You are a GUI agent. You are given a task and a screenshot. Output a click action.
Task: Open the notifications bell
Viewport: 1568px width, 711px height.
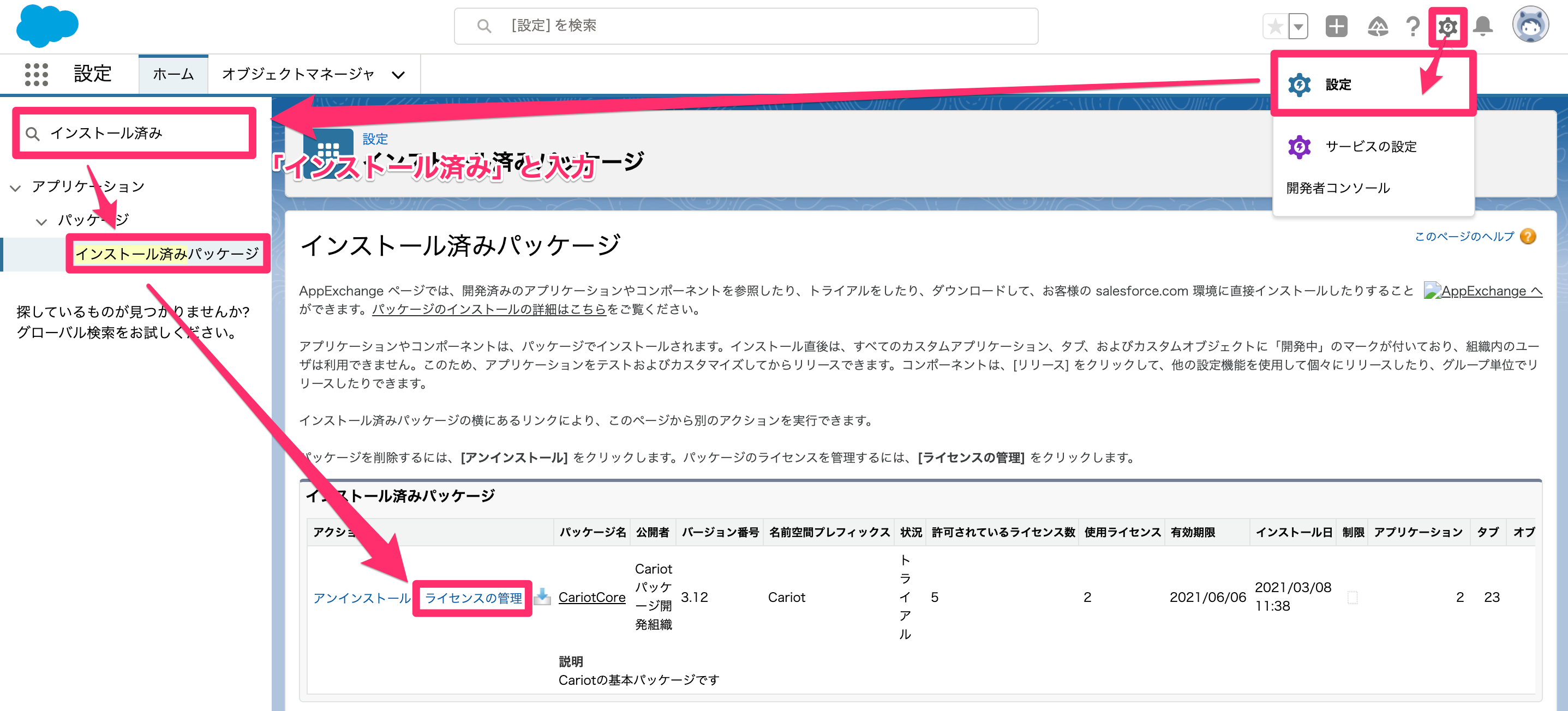click(1483, 26)
